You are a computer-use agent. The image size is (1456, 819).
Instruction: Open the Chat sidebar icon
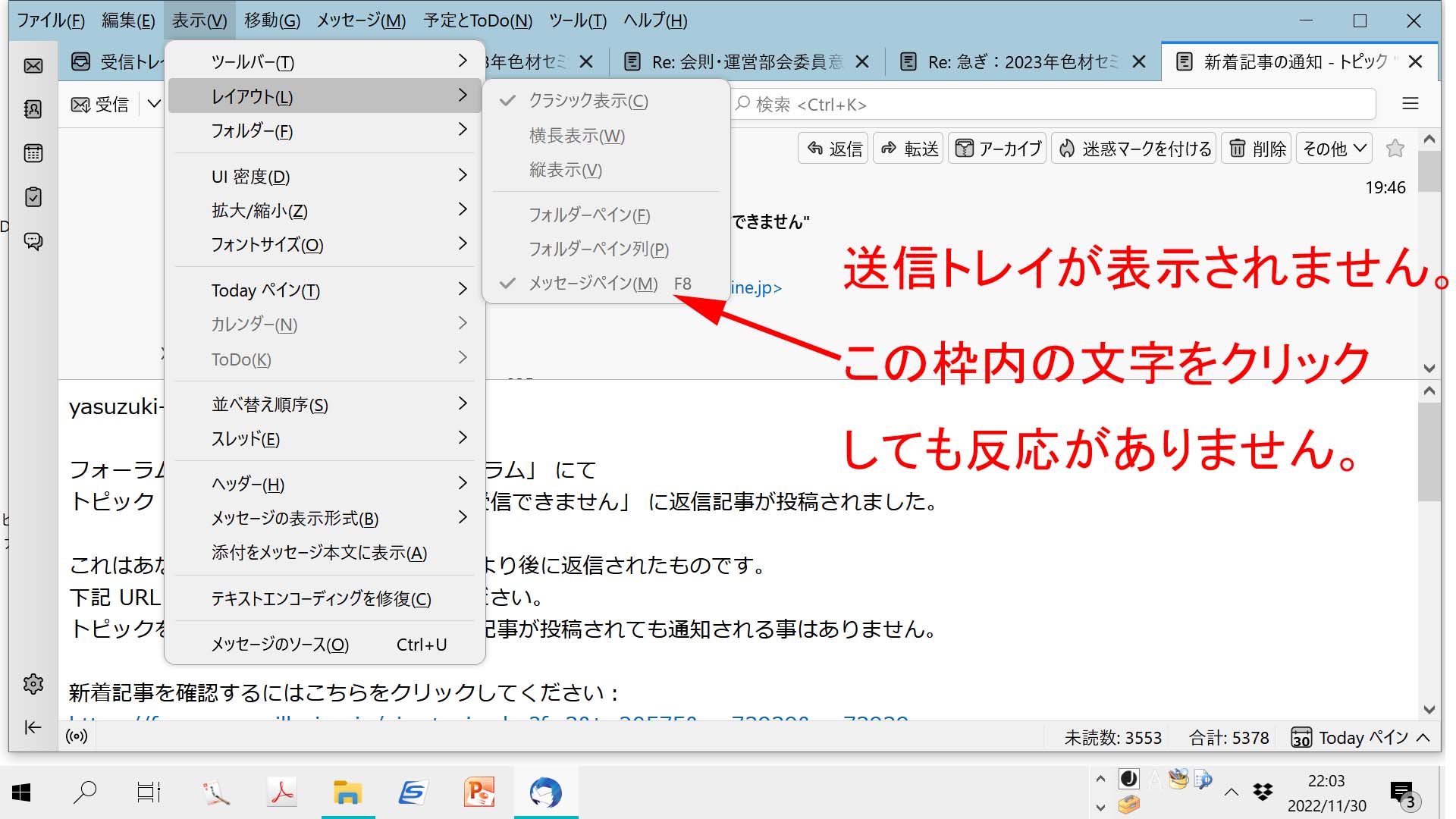click(33, 241)
